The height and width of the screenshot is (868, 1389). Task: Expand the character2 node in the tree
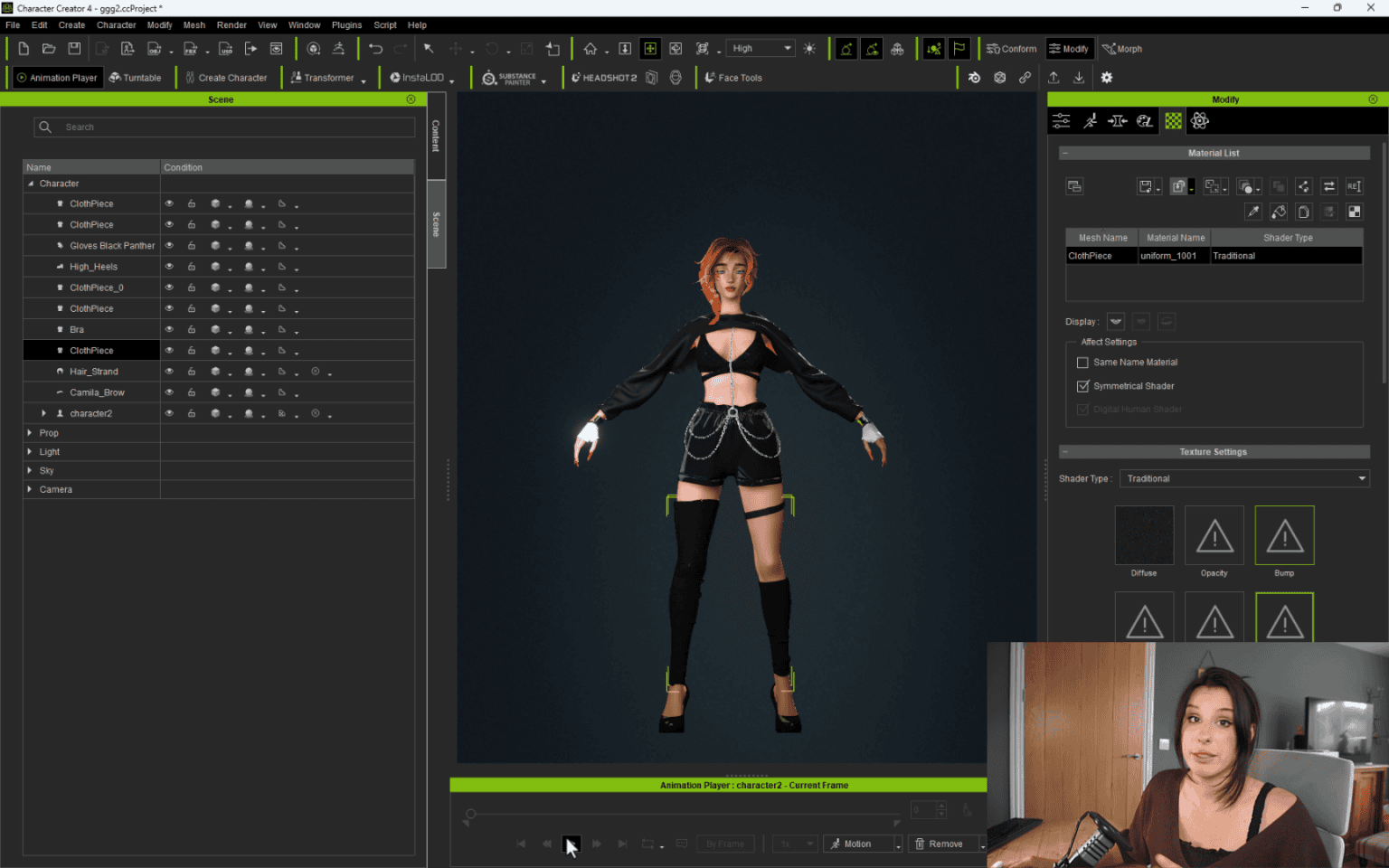(x=43, y=412)
